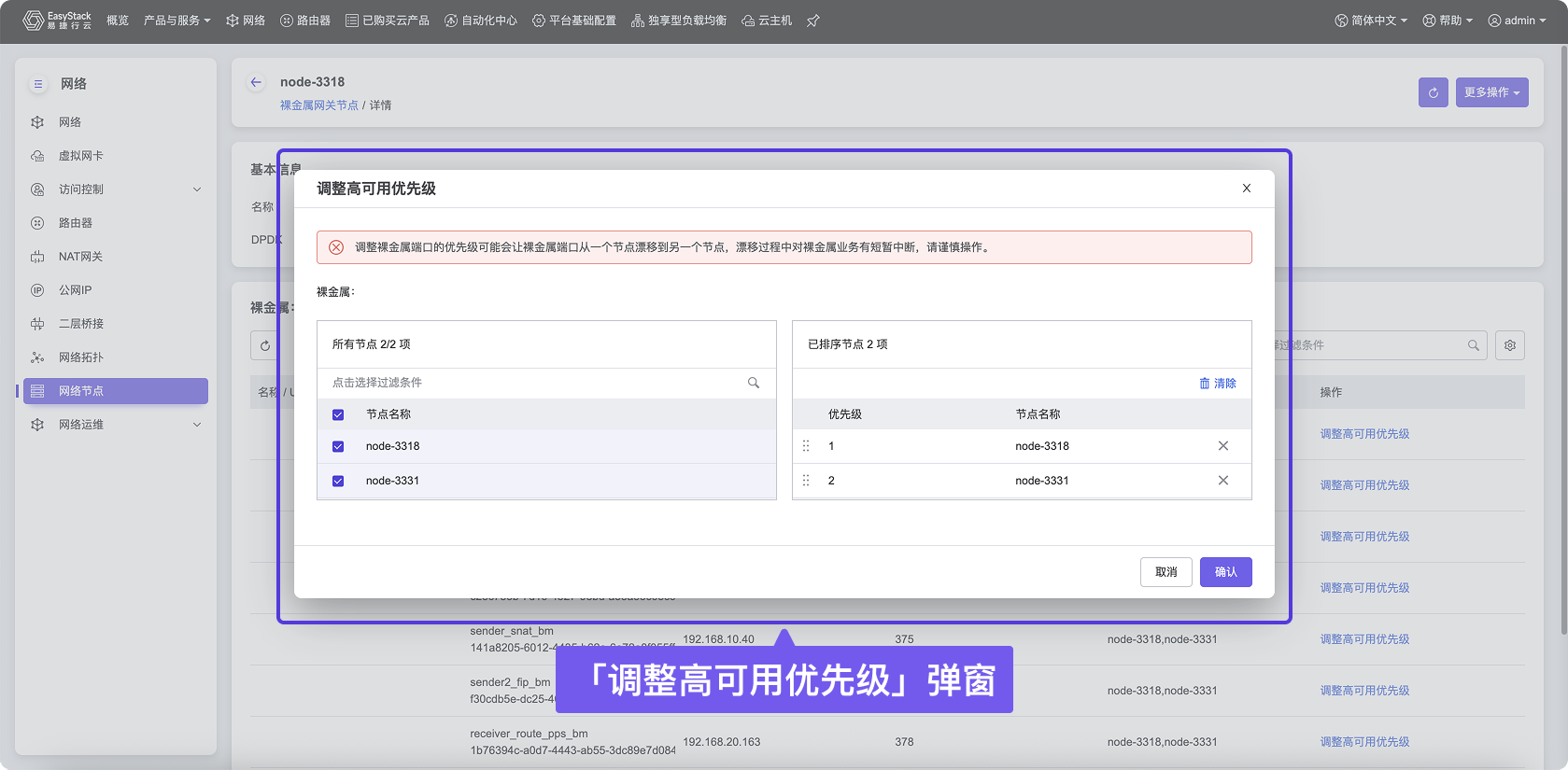Go to 概览 in top navigation
Viewport: 1568px width, 770px height.
pos(118,21)
